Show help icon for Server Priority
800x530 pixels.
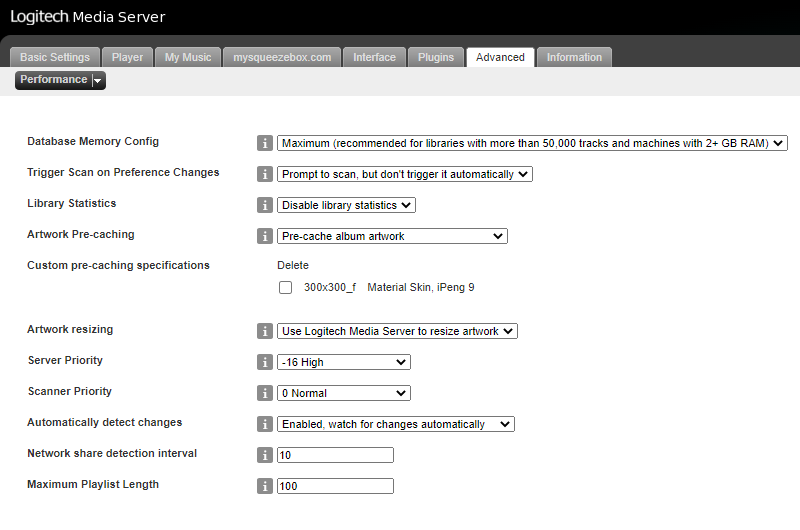(264, 362)
